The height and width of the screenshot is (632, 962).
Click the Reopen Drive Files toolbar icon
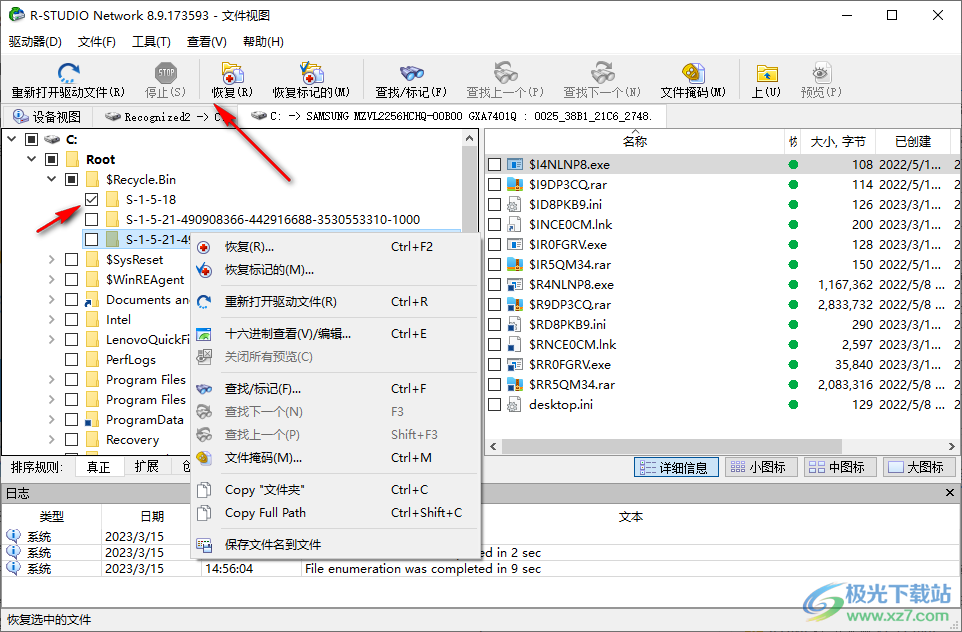coord(68,73)
